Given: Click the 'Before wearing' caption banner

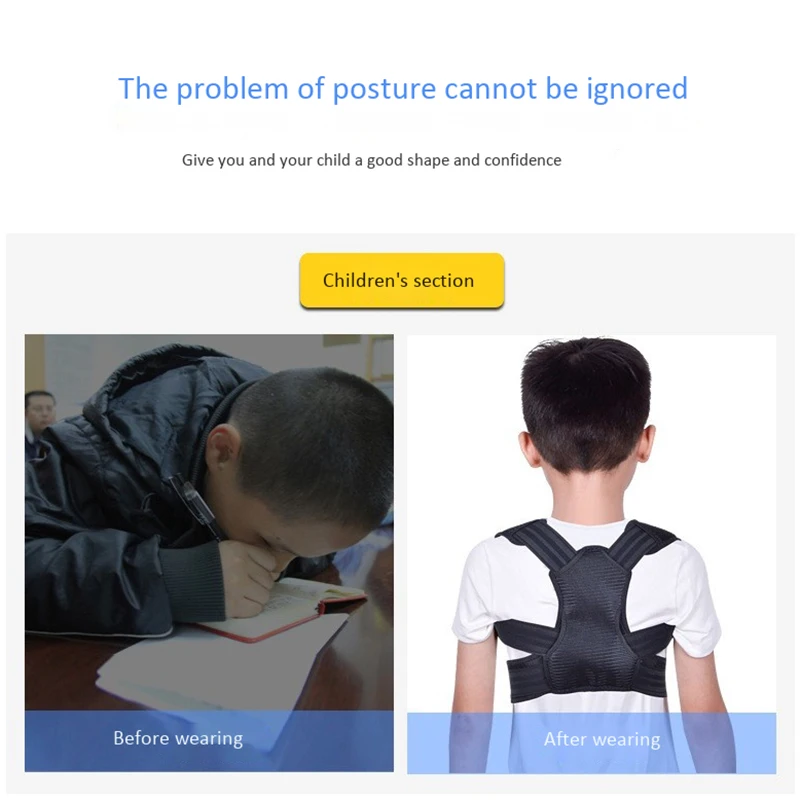Looking at the screenshot, I should point(209,741).
